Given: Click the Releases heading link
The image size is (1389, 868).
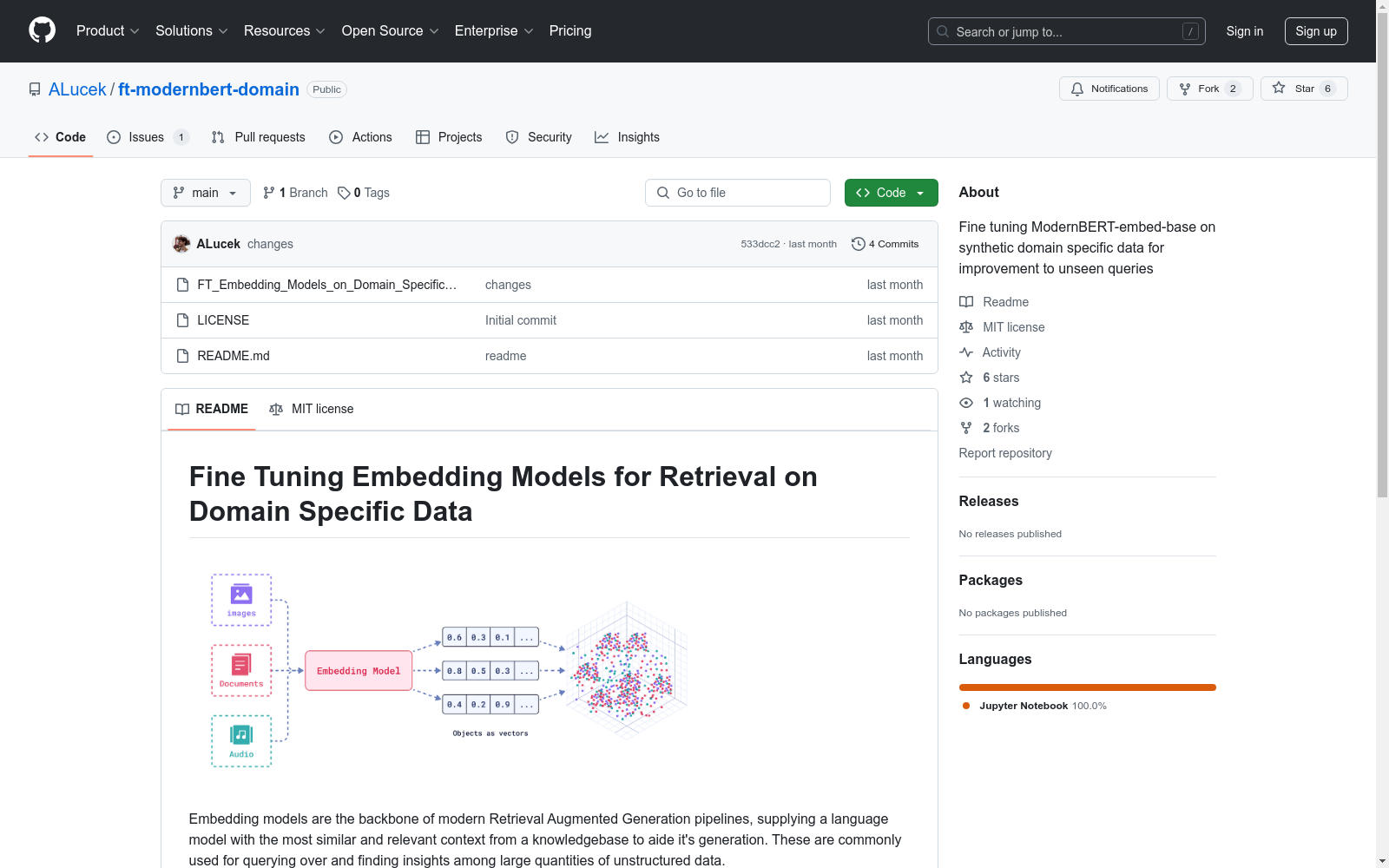Looking at the screenshot, I should coord(989,501).
